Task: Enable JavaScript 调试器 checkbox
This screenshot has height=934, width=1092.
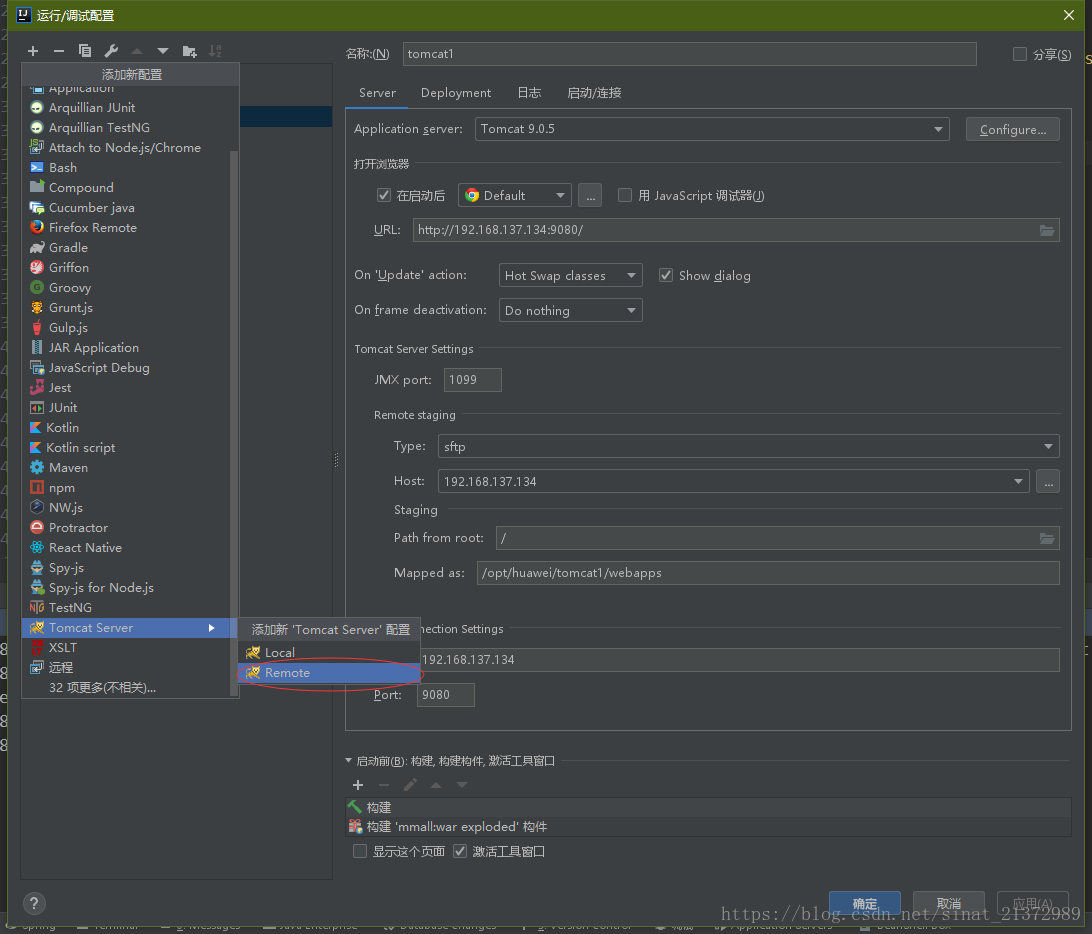Action: tap(625, 195)
